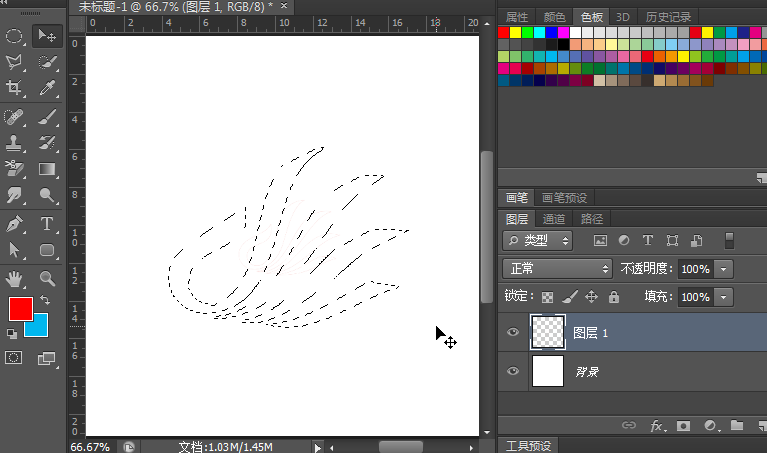
Task: Select the Crop tool
Action: click(x=15, y=89)
